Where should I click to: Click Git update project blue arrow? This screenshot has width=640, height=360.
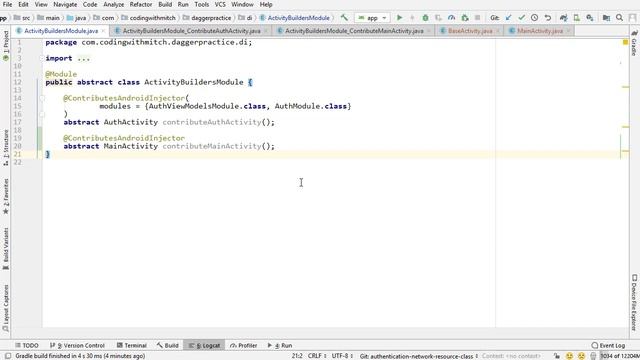[509, 18]
